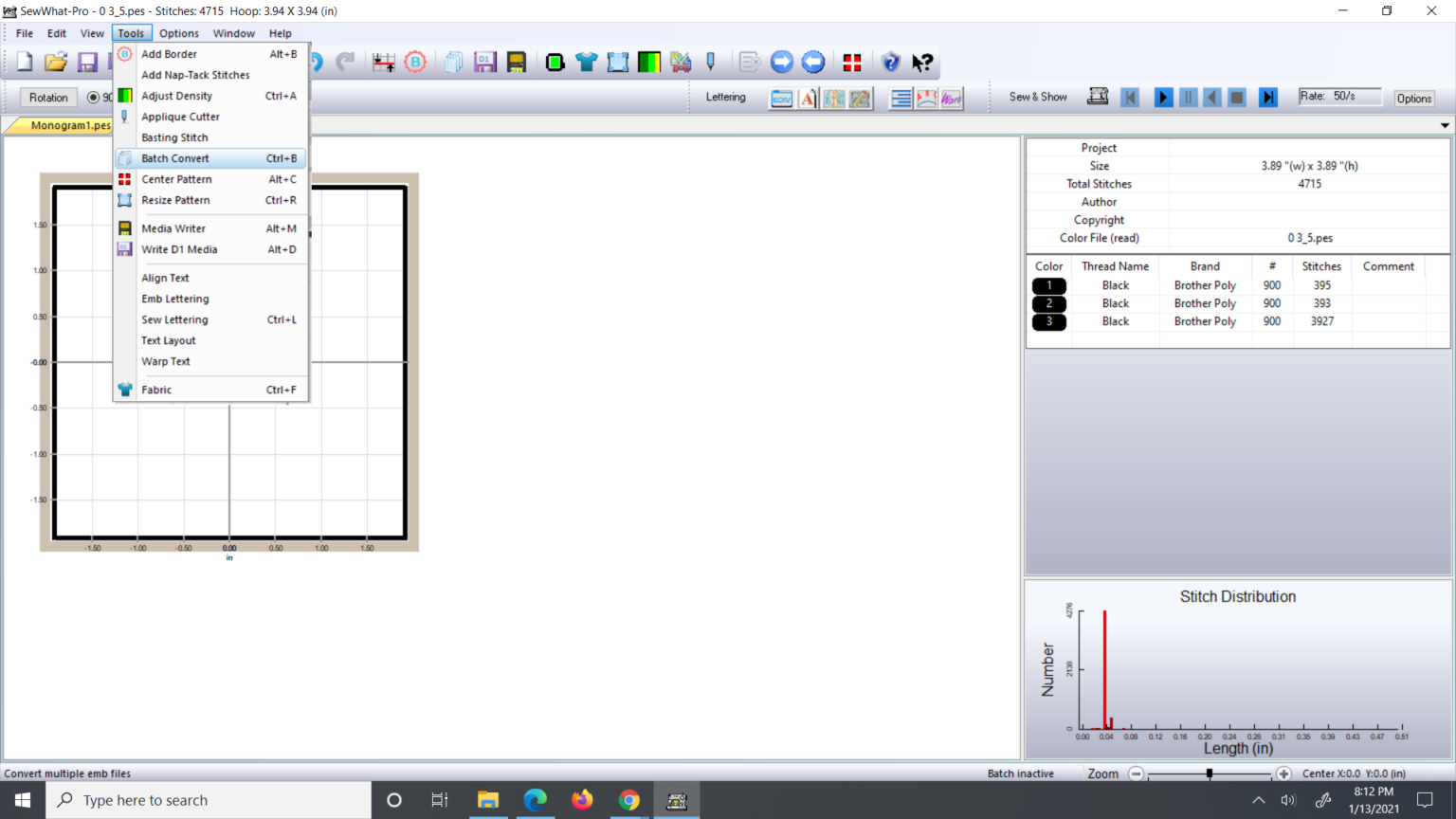Choose Batch Convert from Tools menu
The width and height of the screenshot is (1456, 819).
(175, 158)
